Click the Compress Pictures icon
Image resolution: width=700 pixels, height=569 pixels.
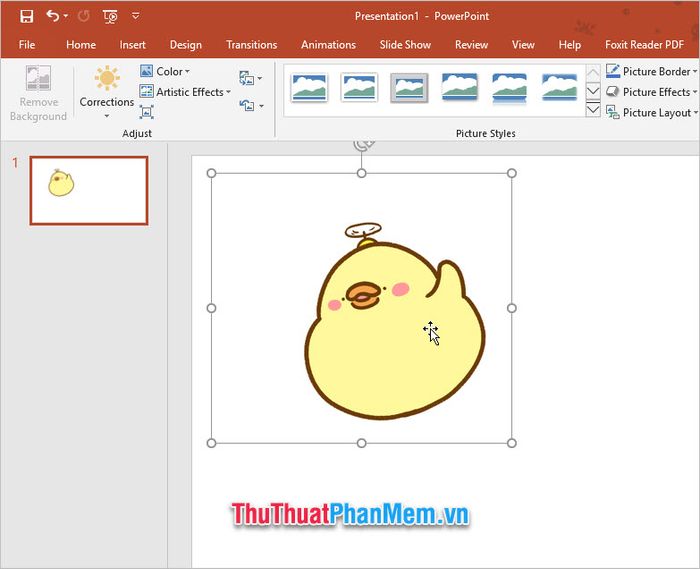click(246, 78)
